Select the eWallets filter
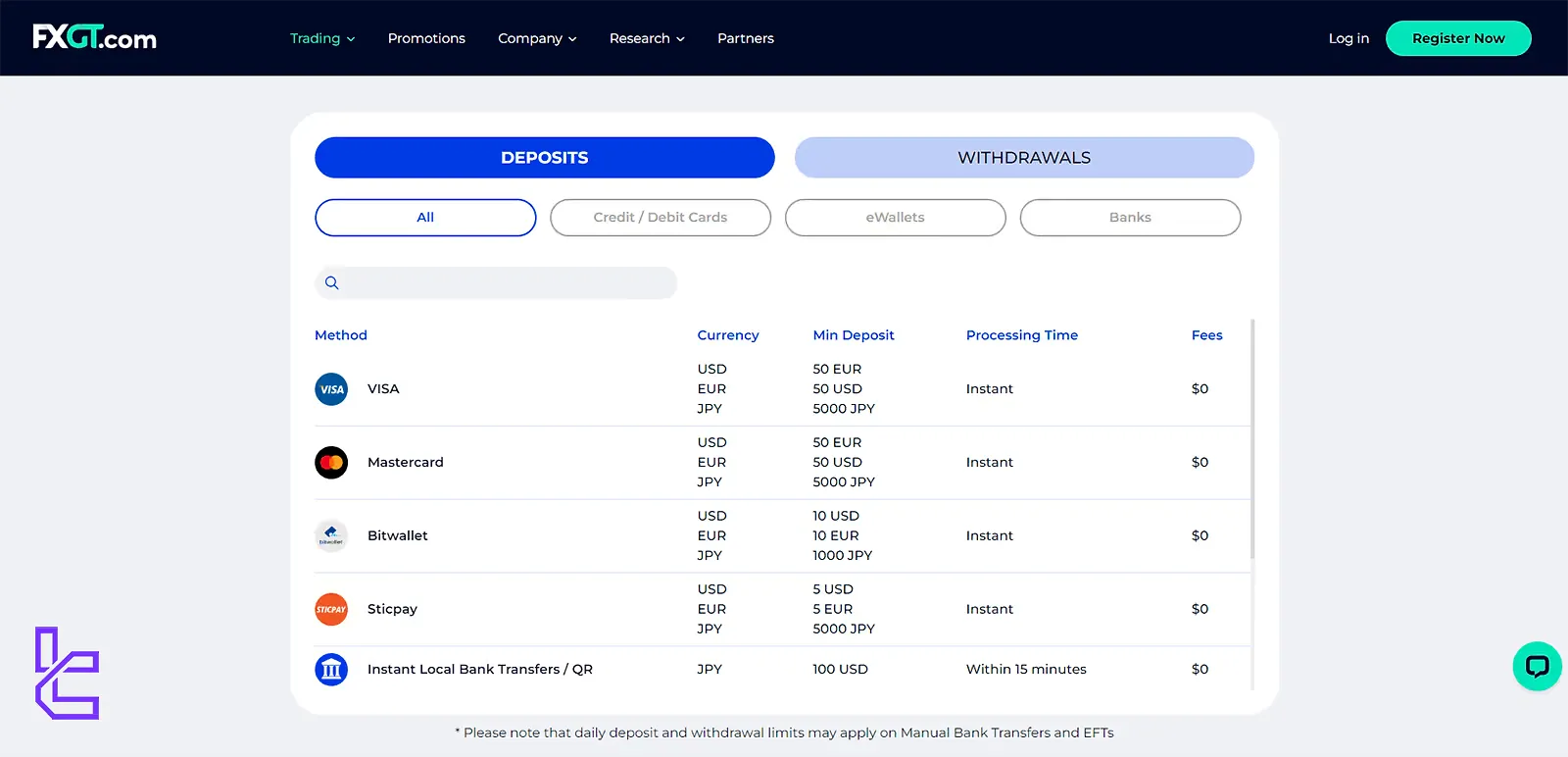Viewport: 1568px width, 757px height. point(896,218)
